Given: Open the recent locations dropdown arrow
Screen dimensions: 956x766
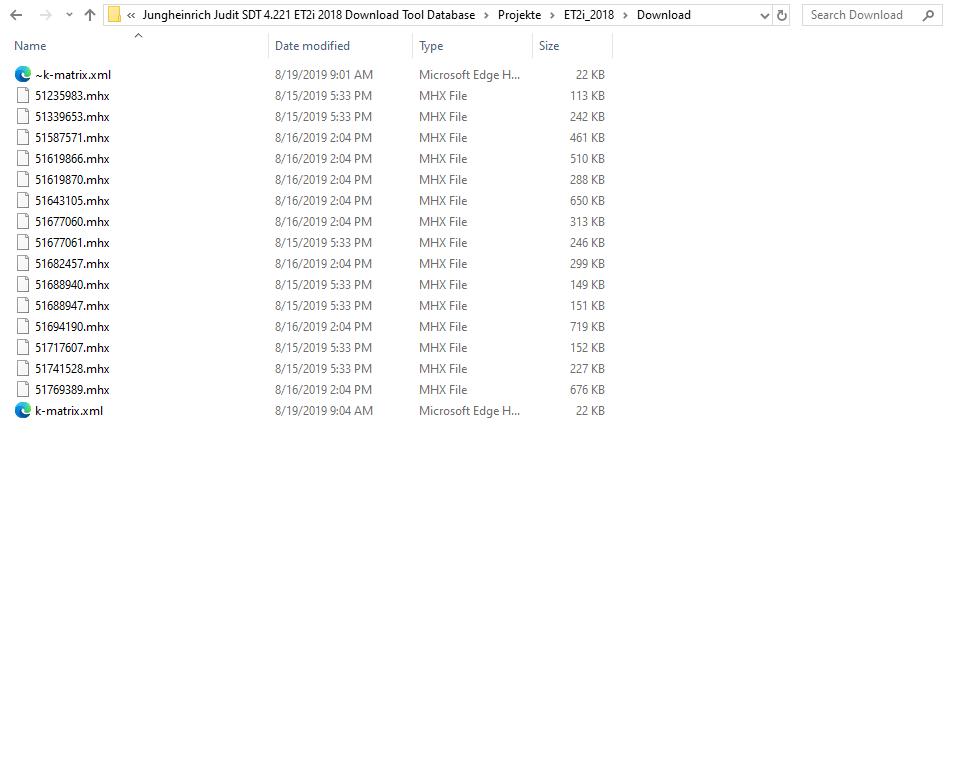Looking at the screenshot, I should (x=69, y=15).
